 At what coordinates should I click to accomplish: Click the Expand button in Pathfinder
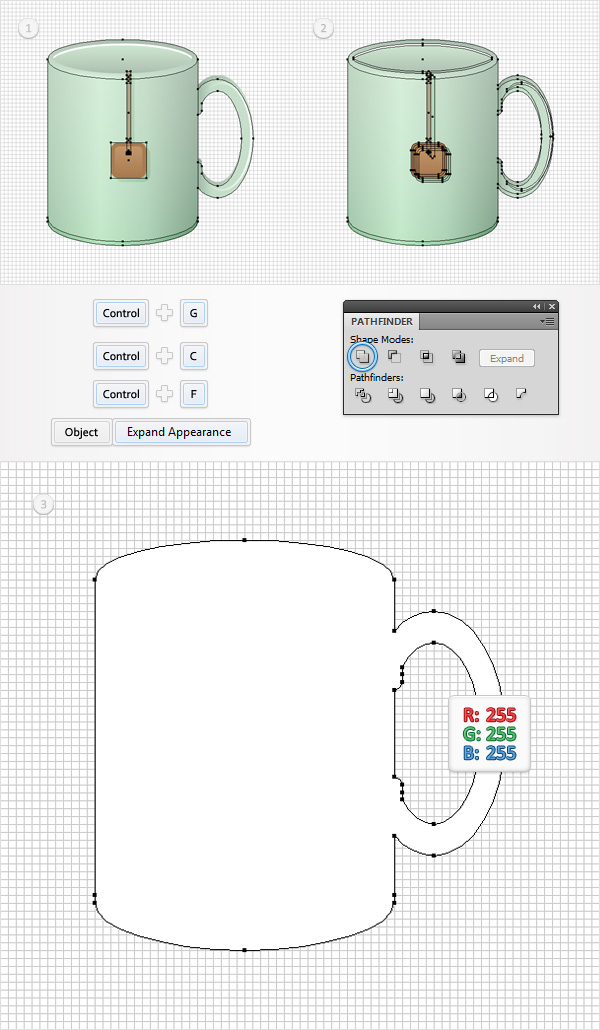[507, 358]
